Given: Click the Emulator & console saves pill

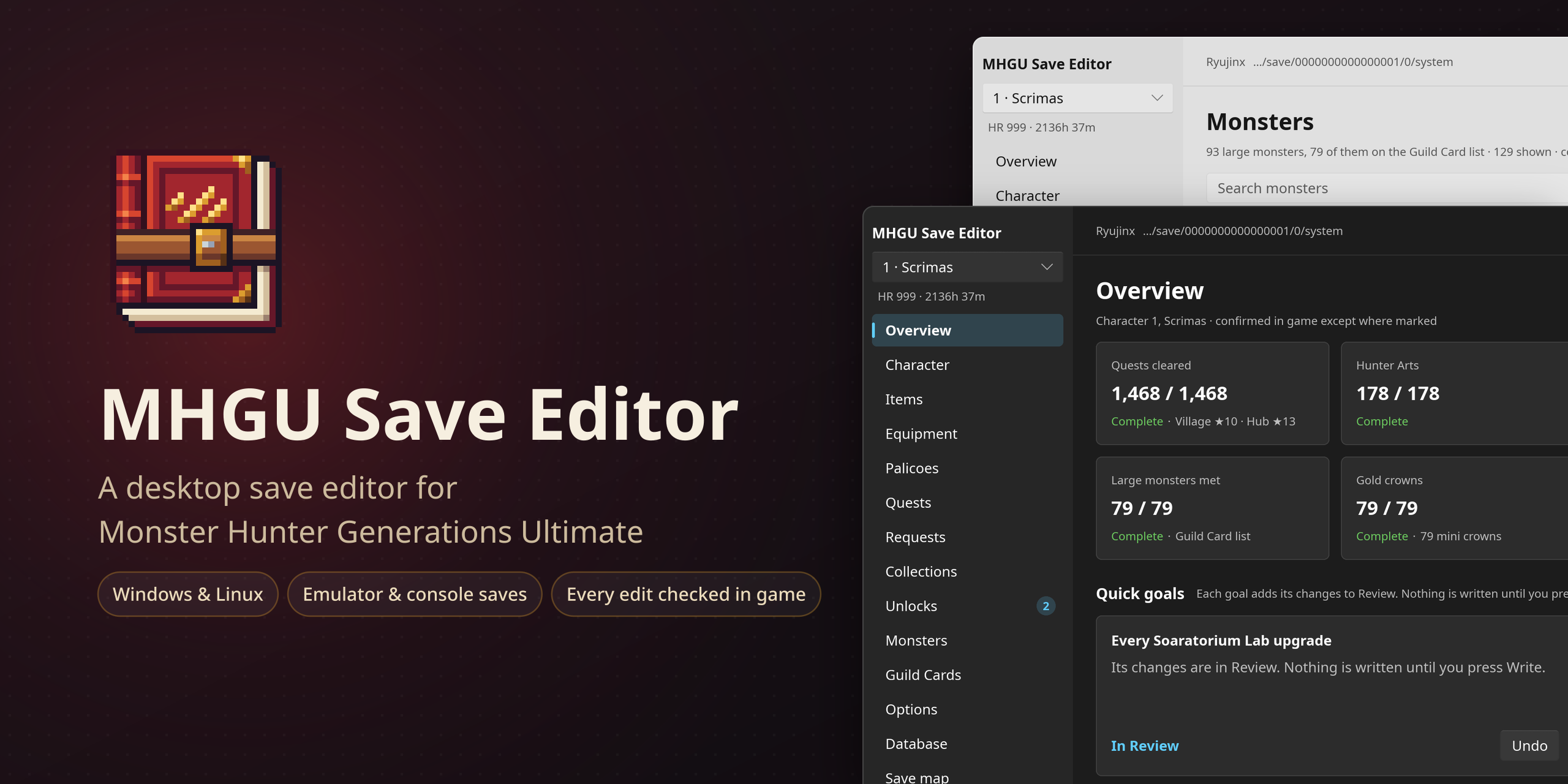Looking at the screenshot, I should (415, 594).
